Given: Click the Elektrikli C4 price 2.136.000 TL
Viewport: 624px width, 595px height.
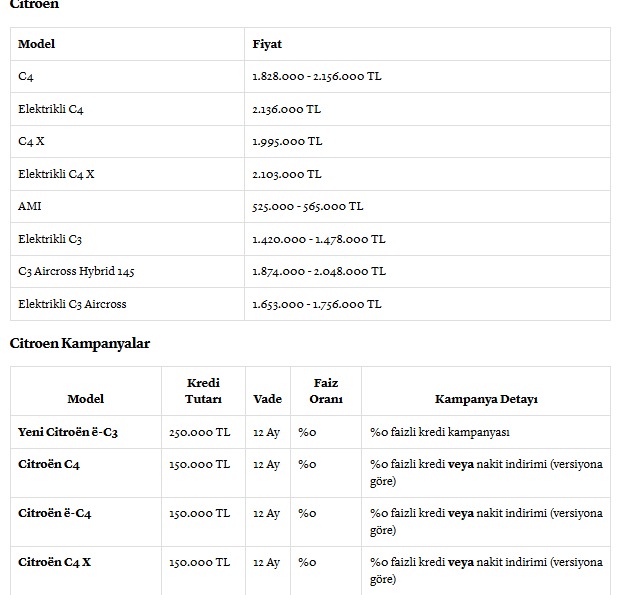Looking at the screenshot, I should [287, 109].
